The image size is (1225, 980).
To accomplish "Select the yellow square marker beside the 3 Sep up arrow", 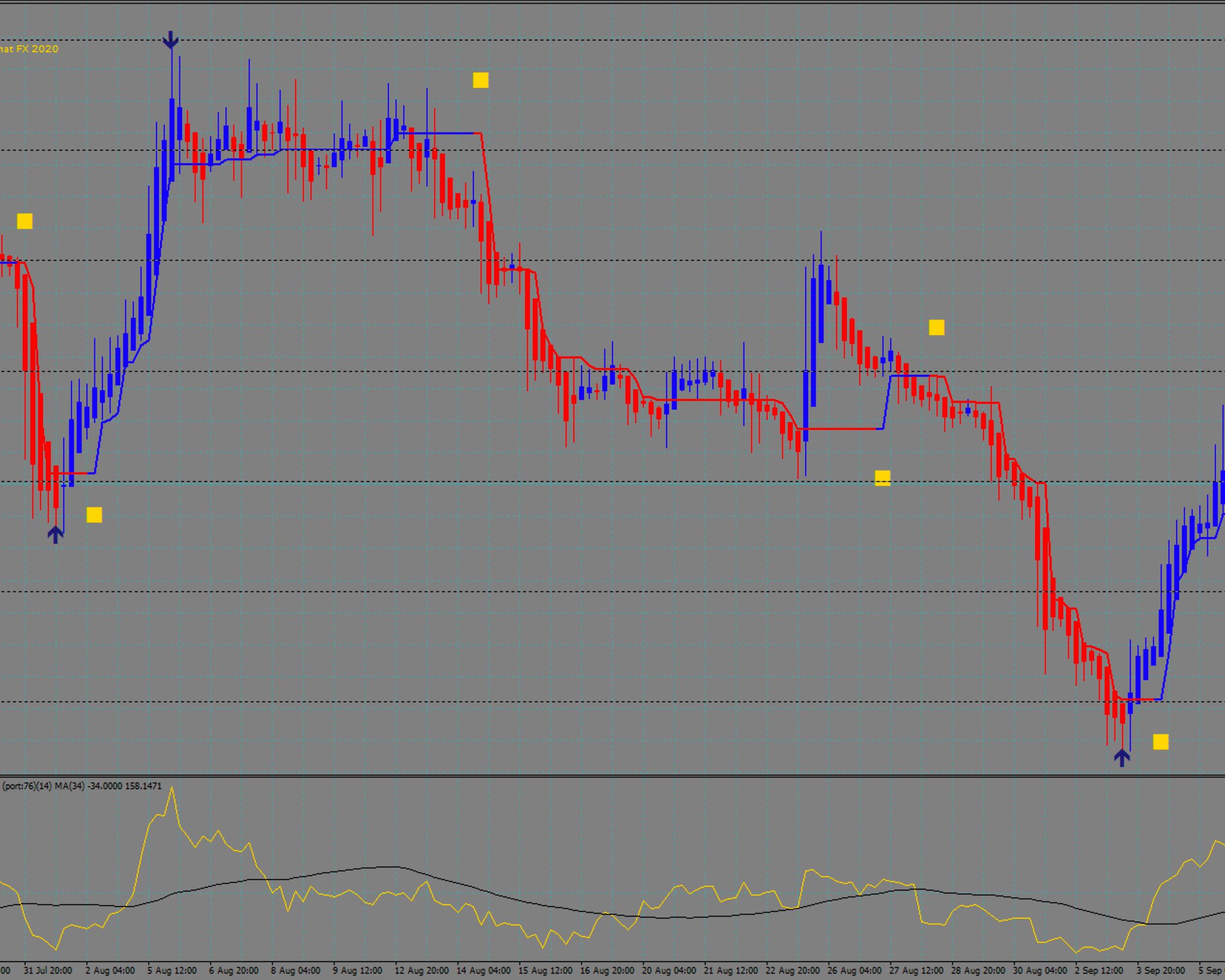I will pos(1160,742).
